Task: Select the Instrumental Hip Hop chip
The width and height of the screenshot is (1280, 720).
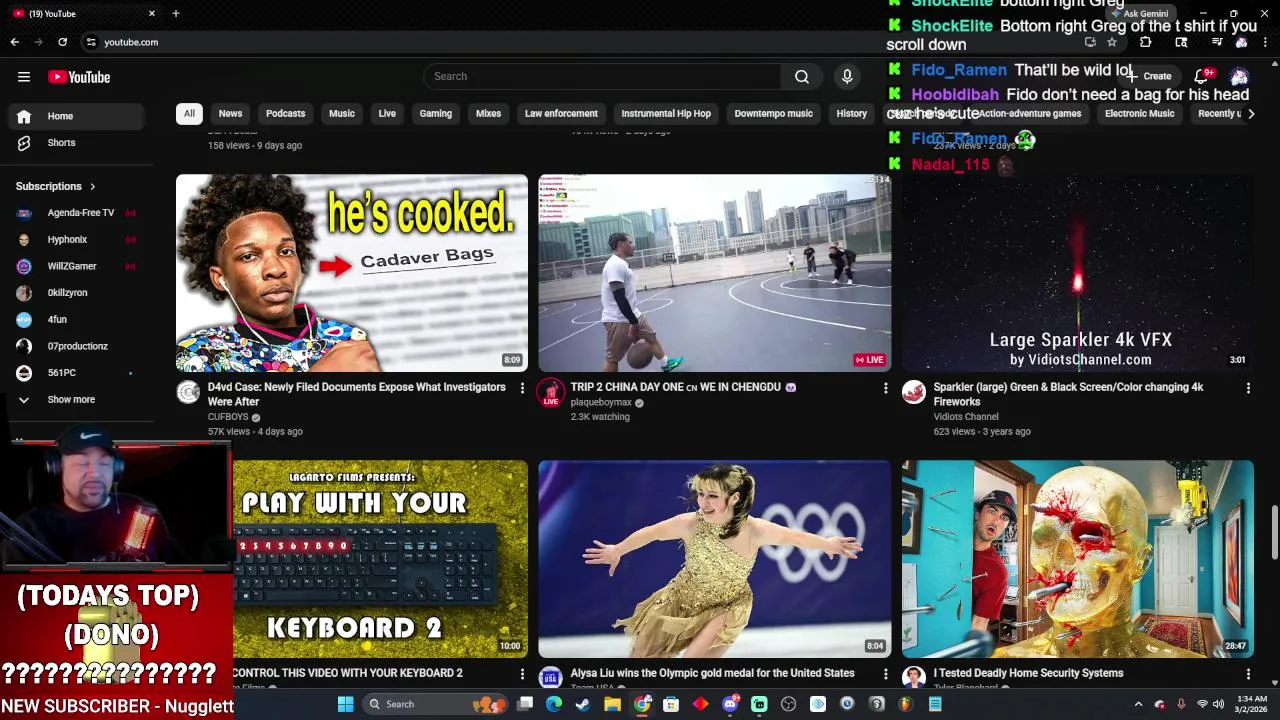Action: pos(666,114)
